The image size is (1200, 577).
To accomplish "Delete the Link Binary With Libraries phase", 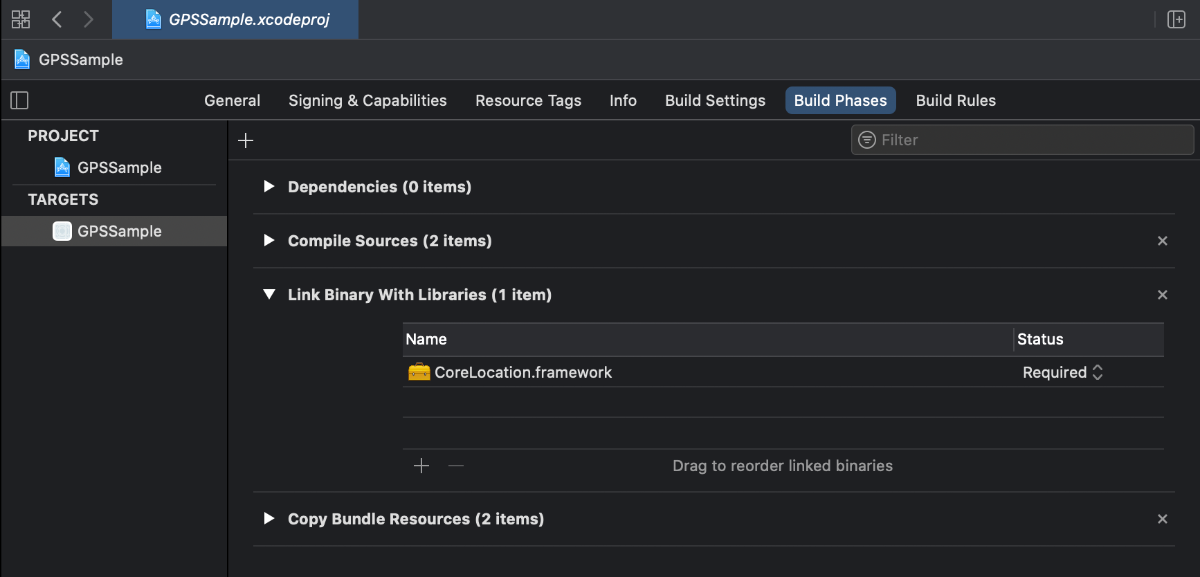I will click(x=1162, y=295).
